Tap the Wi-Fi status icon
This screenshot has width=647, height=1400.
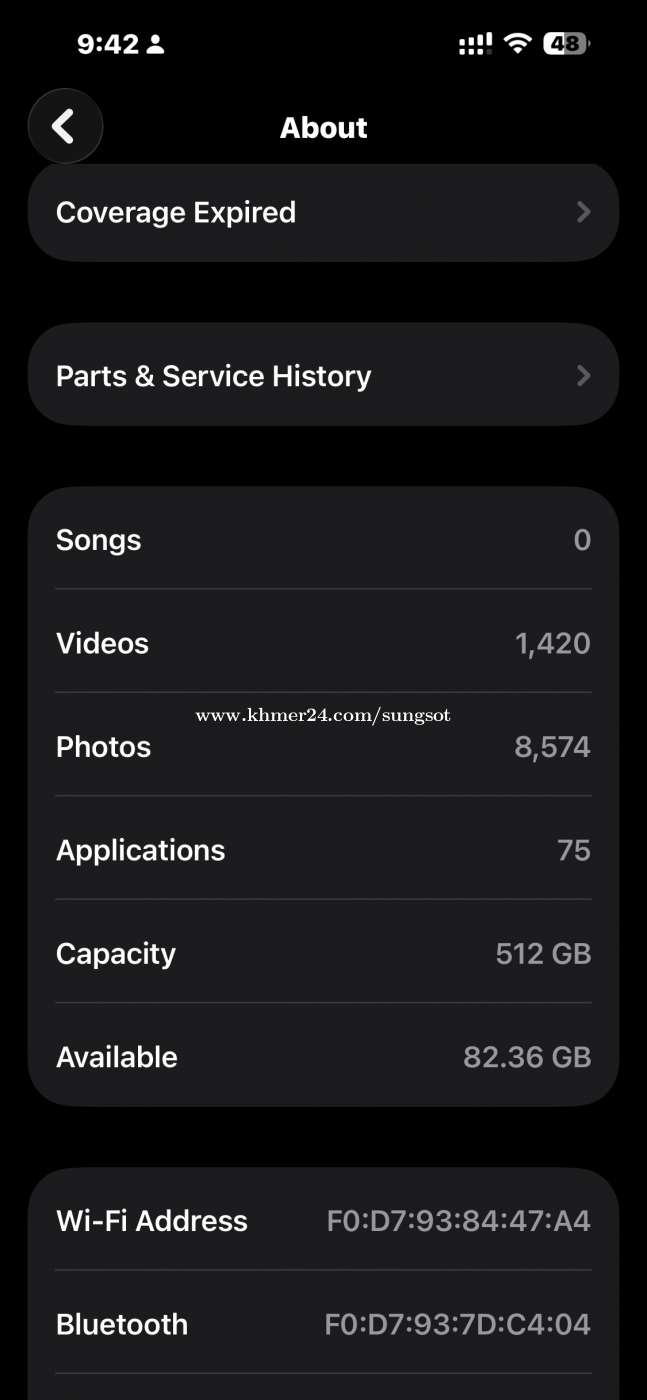[517, 43]
